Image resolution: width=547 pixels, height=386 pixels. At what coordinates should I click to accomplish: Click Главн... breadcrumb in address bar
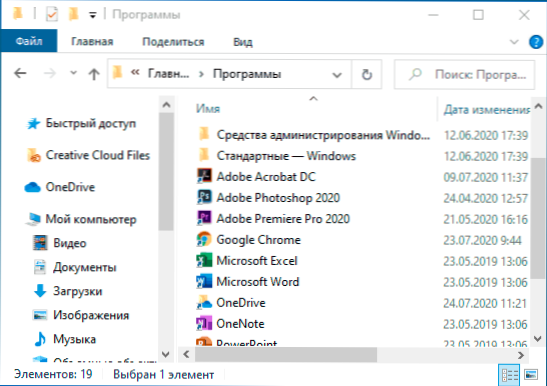(x=168, y=74)
